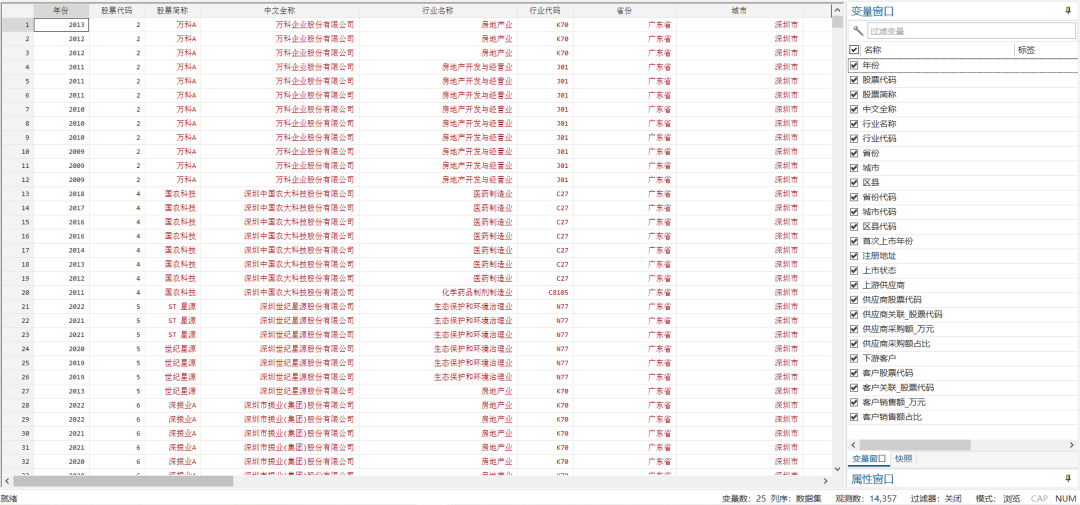Uncheck the 上游供应商 variable checkbox
1080x505 pixels.
[854, 285]
